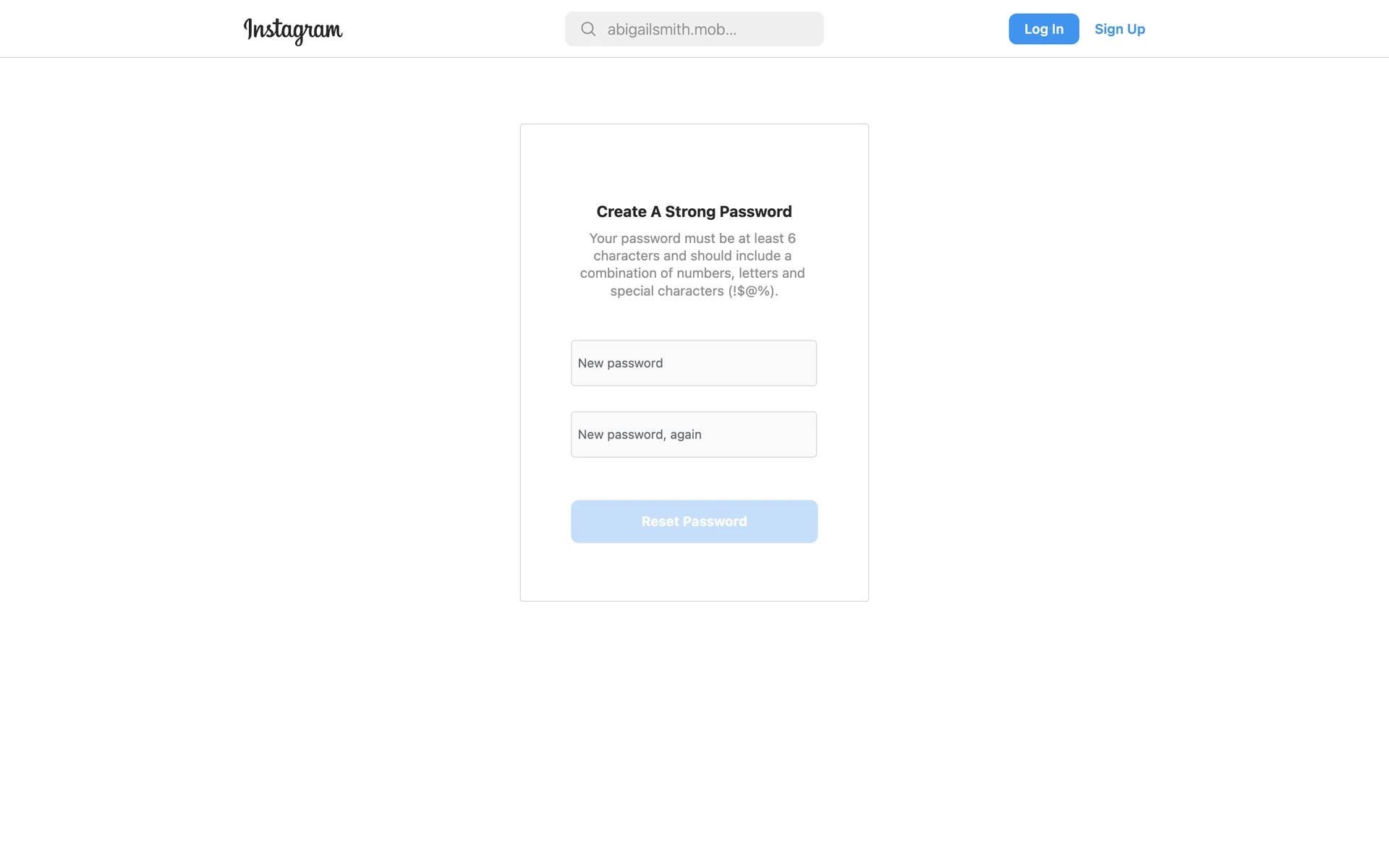
Task: Open the Sign Up link
Action: 1119,29
